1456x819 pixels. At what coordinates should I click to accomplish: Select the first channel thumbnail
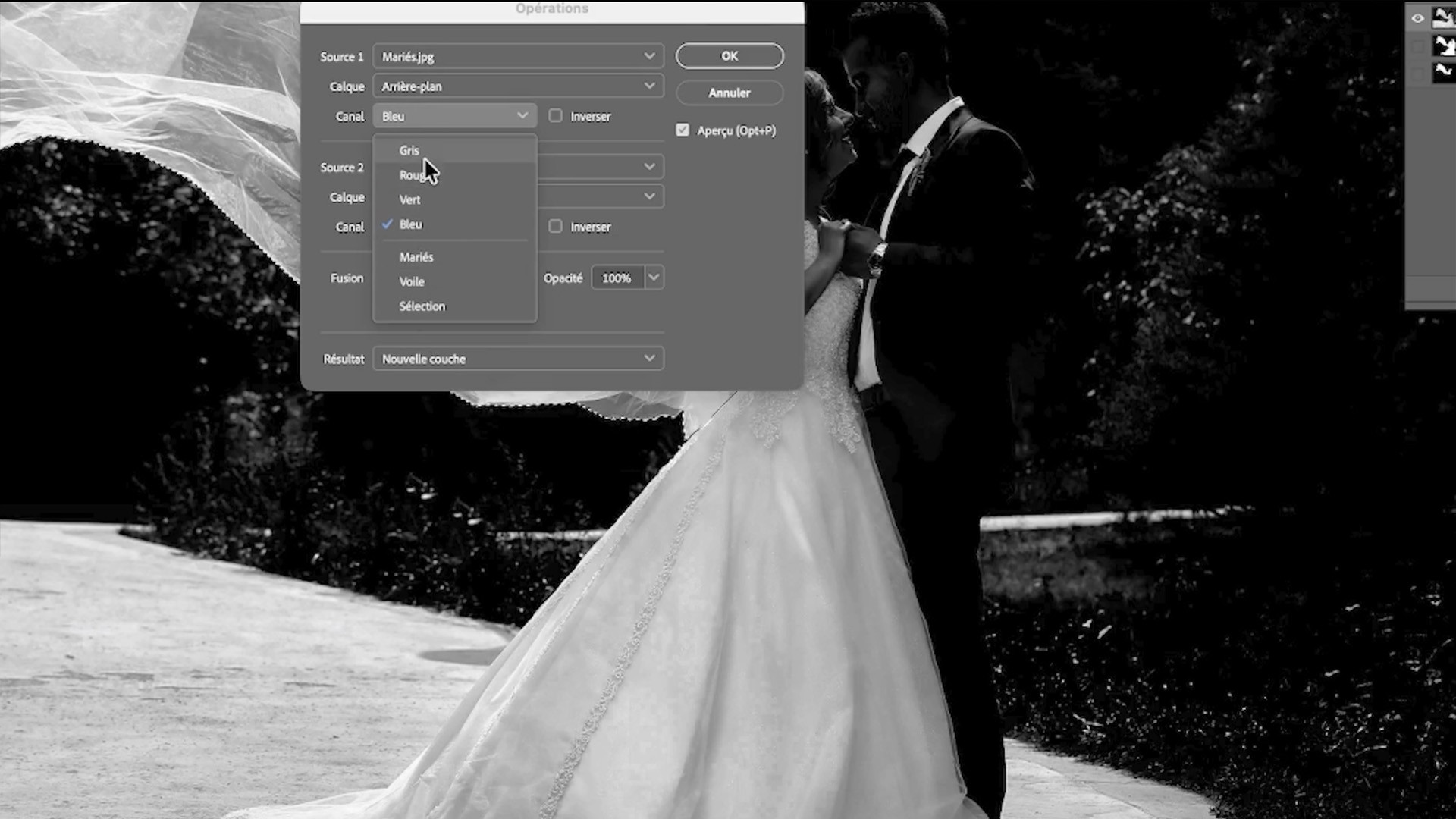point(1443,18)
